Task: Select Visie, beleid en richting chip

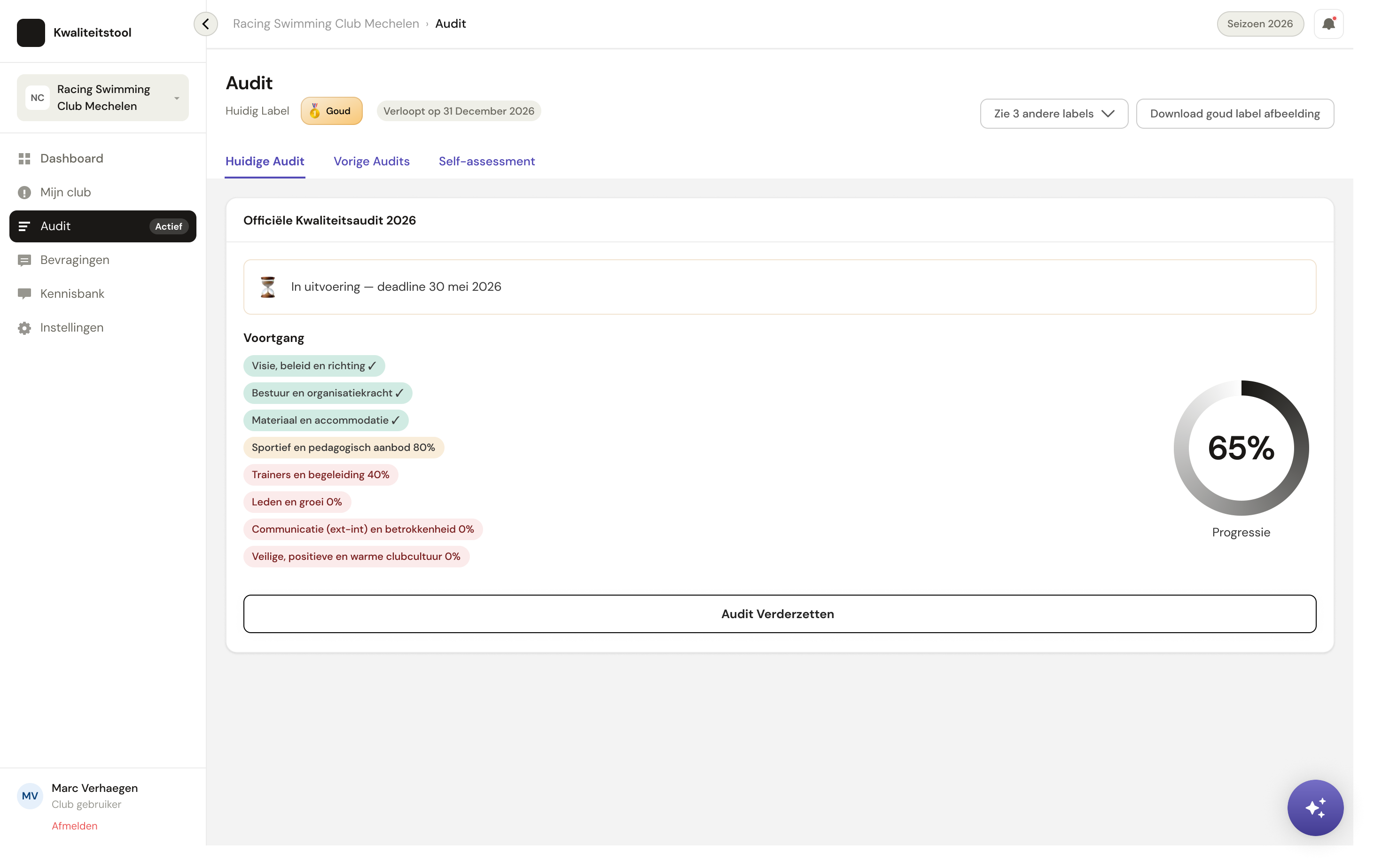Action: (314, 365)
